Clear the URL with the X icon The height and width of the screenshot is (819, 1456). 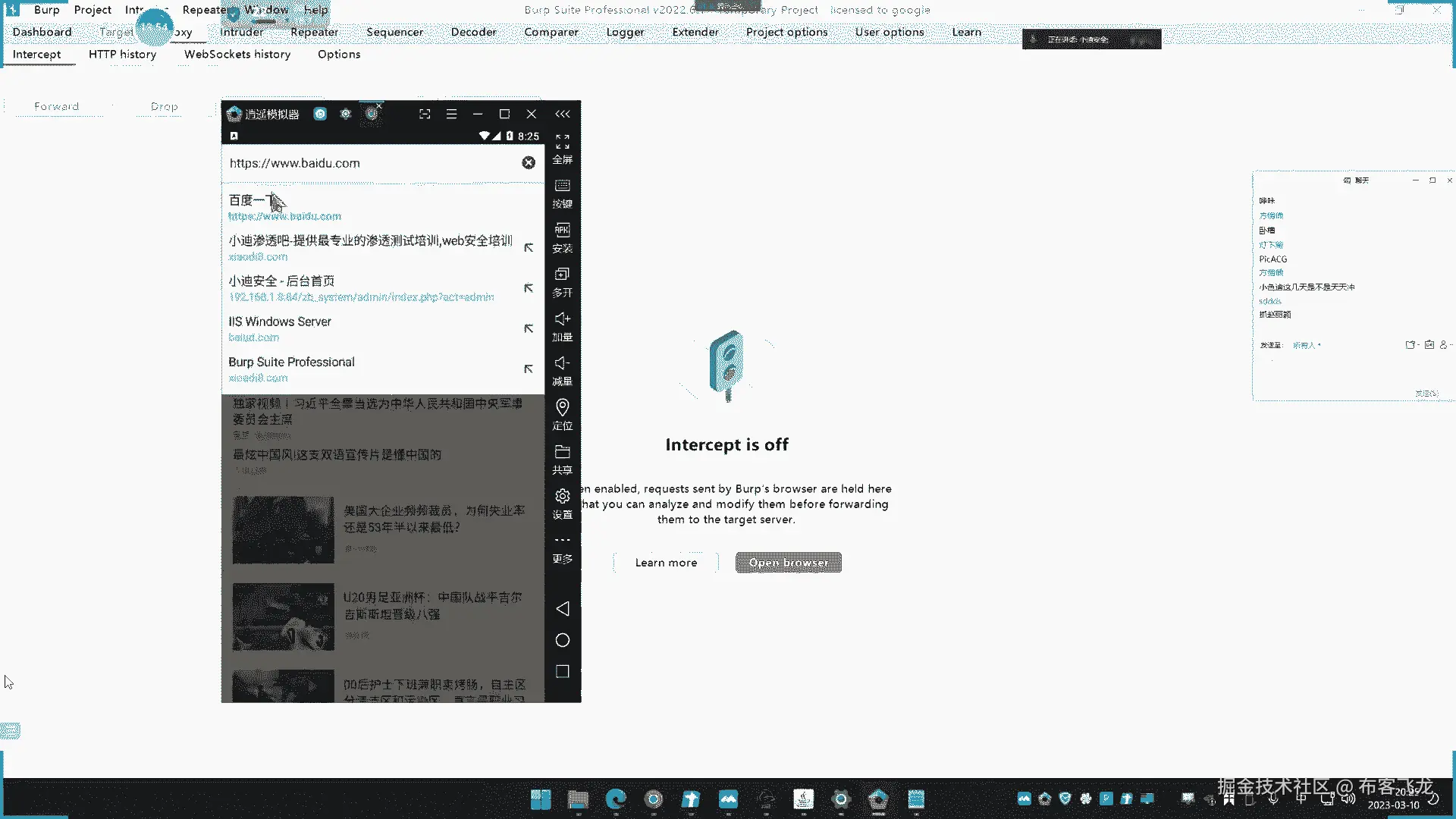529,163
